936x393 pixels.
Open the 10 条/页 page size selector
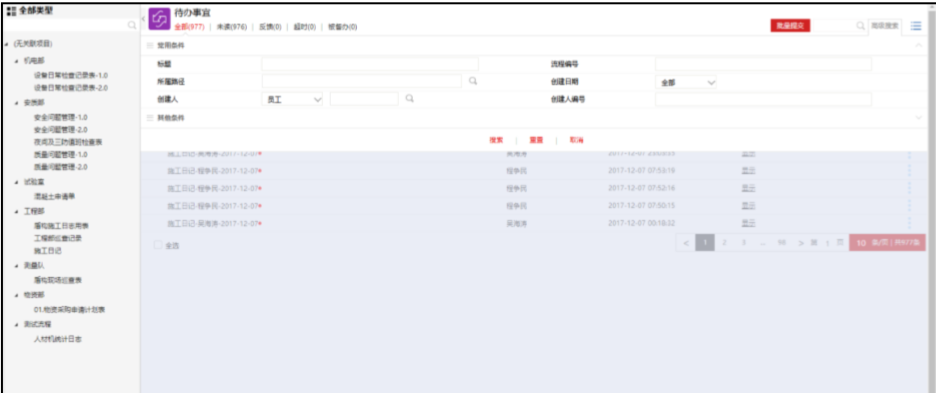coord(887,243)
